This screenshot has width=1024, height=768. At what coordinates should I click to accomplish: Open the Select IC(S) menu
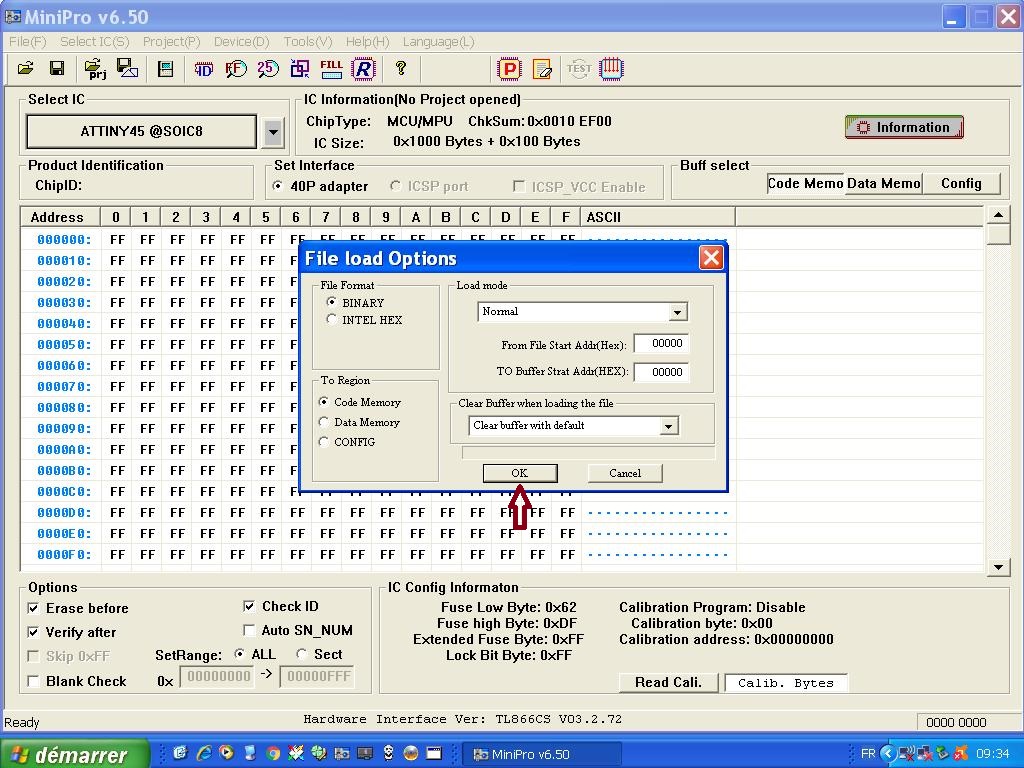coord(95,42)
